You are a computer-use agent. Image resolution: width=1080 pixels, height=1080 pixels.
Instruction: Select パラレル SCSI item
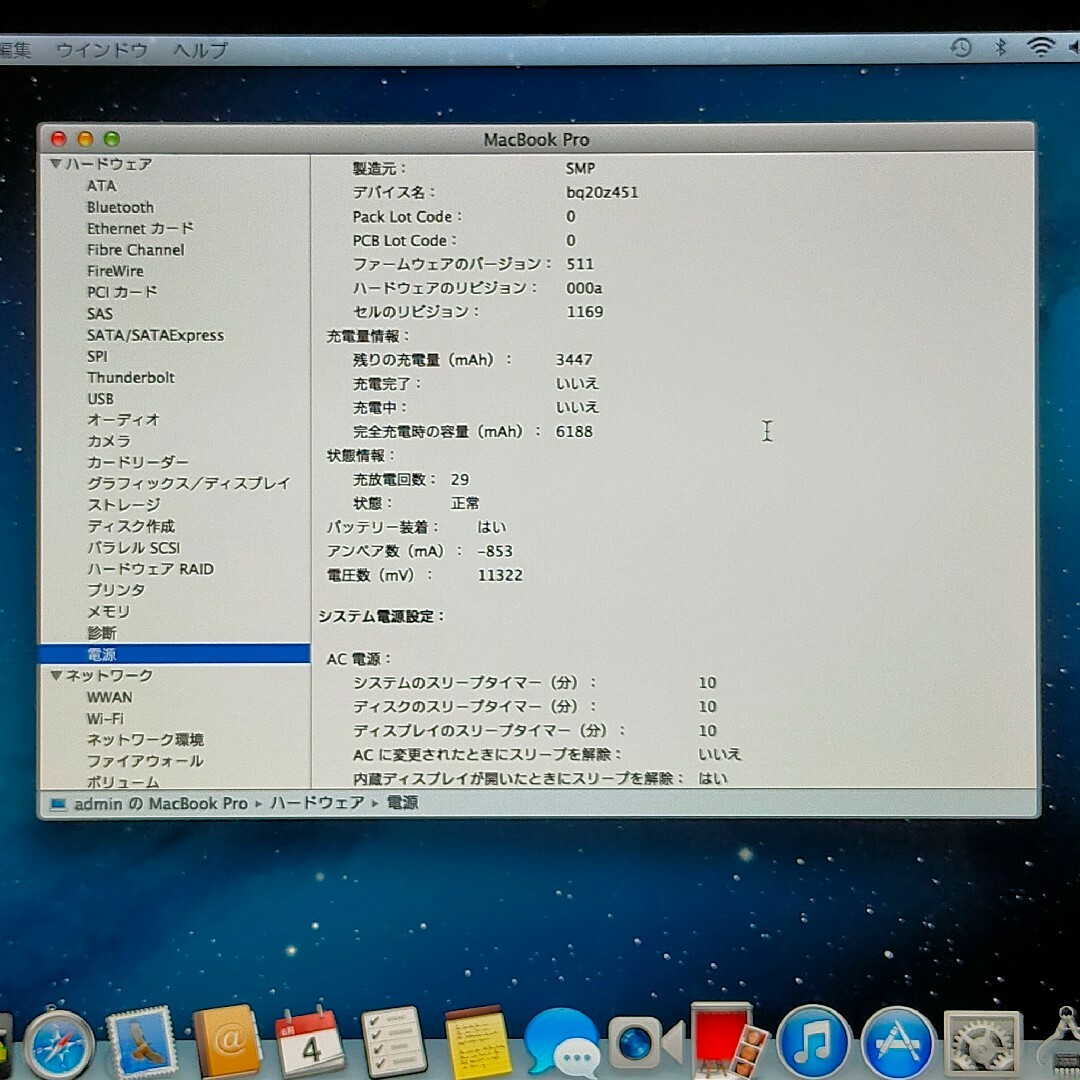click(133, 548)
